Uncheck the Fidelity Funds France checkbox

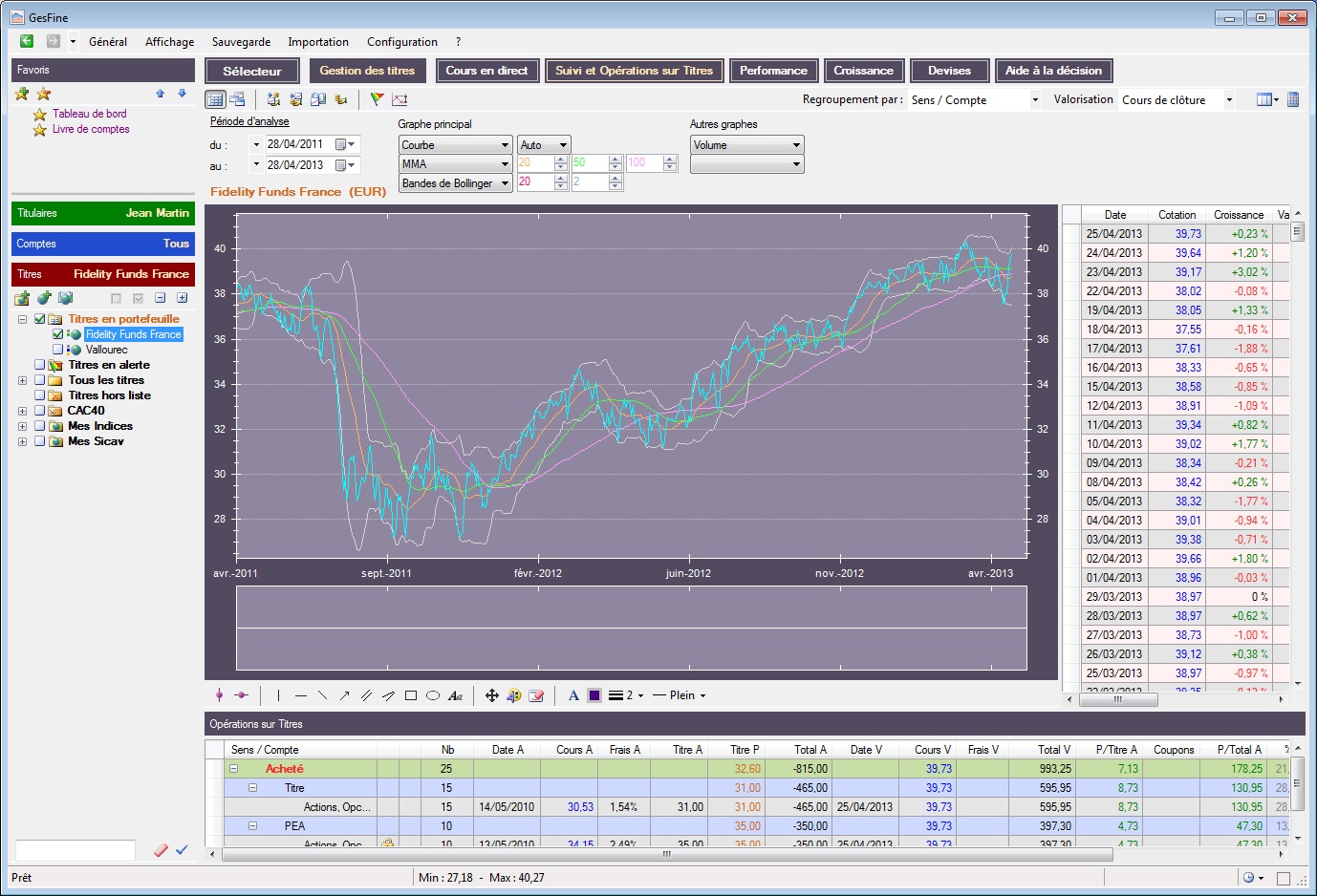pos(58,334)
